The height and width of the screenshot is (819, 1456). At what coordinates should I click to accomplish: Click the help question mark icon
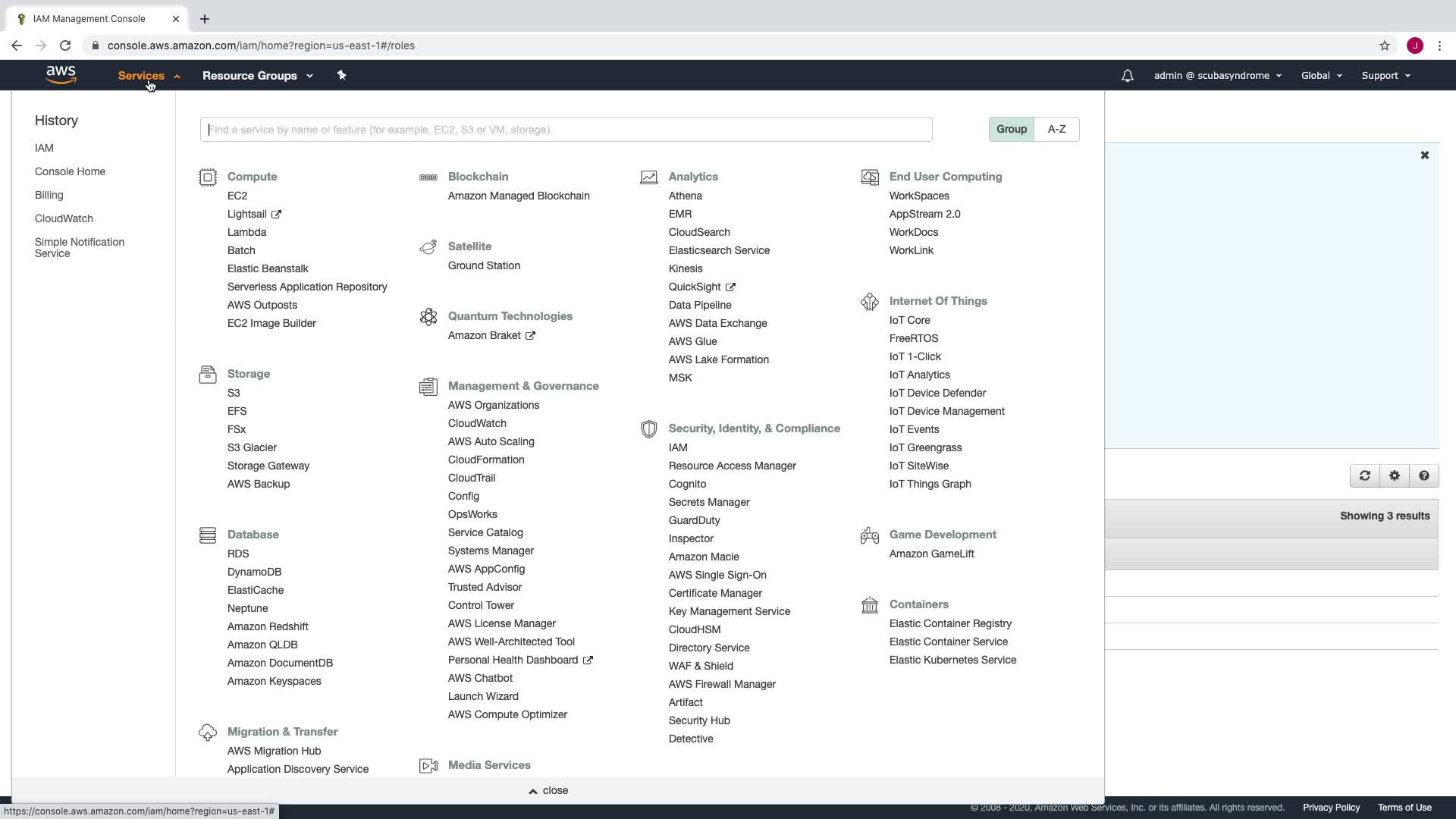pyautogui.click(x=1423, y=475)
